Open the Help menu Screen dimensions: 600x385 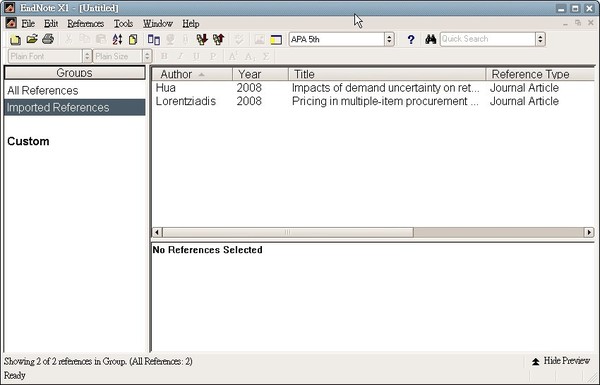pyautogui.click(x=191, y=24)
